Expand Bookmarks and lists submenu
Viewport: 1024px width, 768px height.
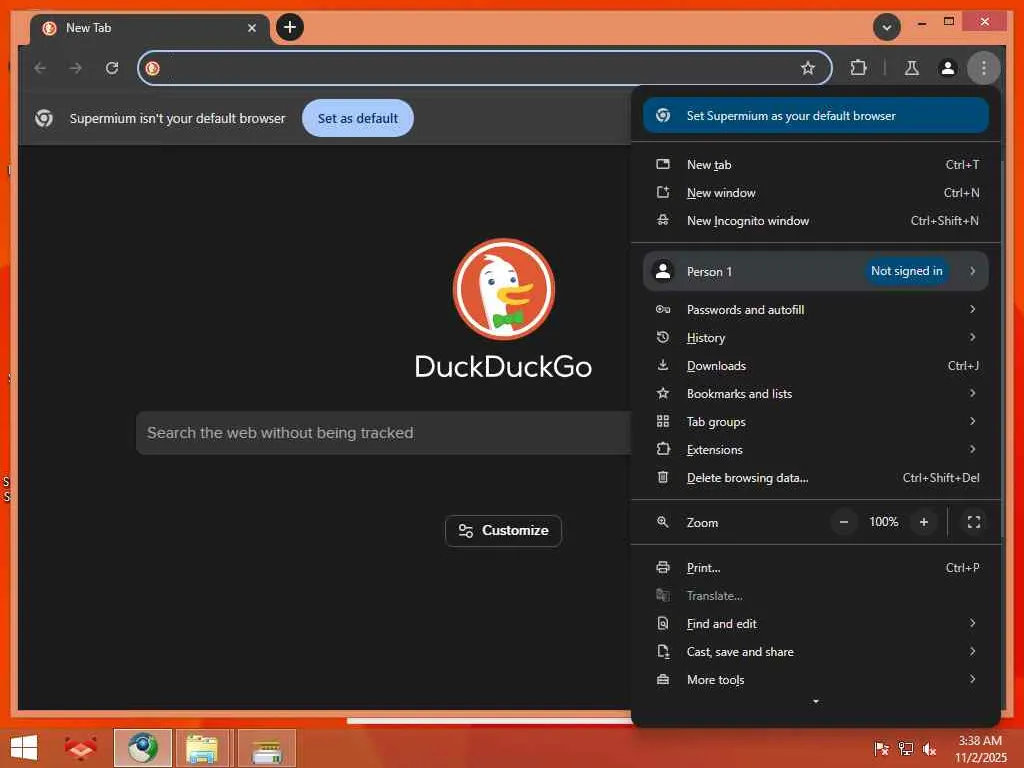[x=816, y=394]
